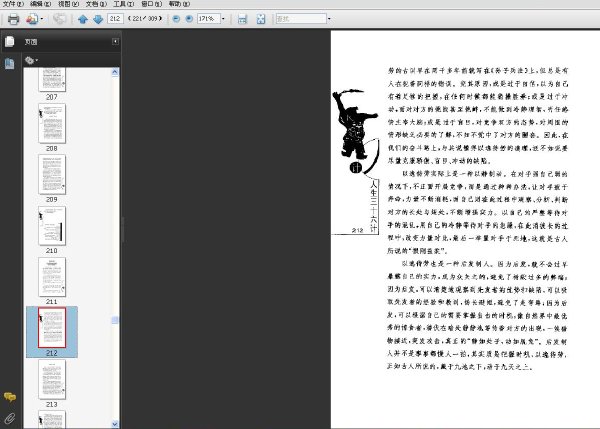Screen dimensions: 600x429
Task: Open the find options dropdown arrow
Action: 329,18
